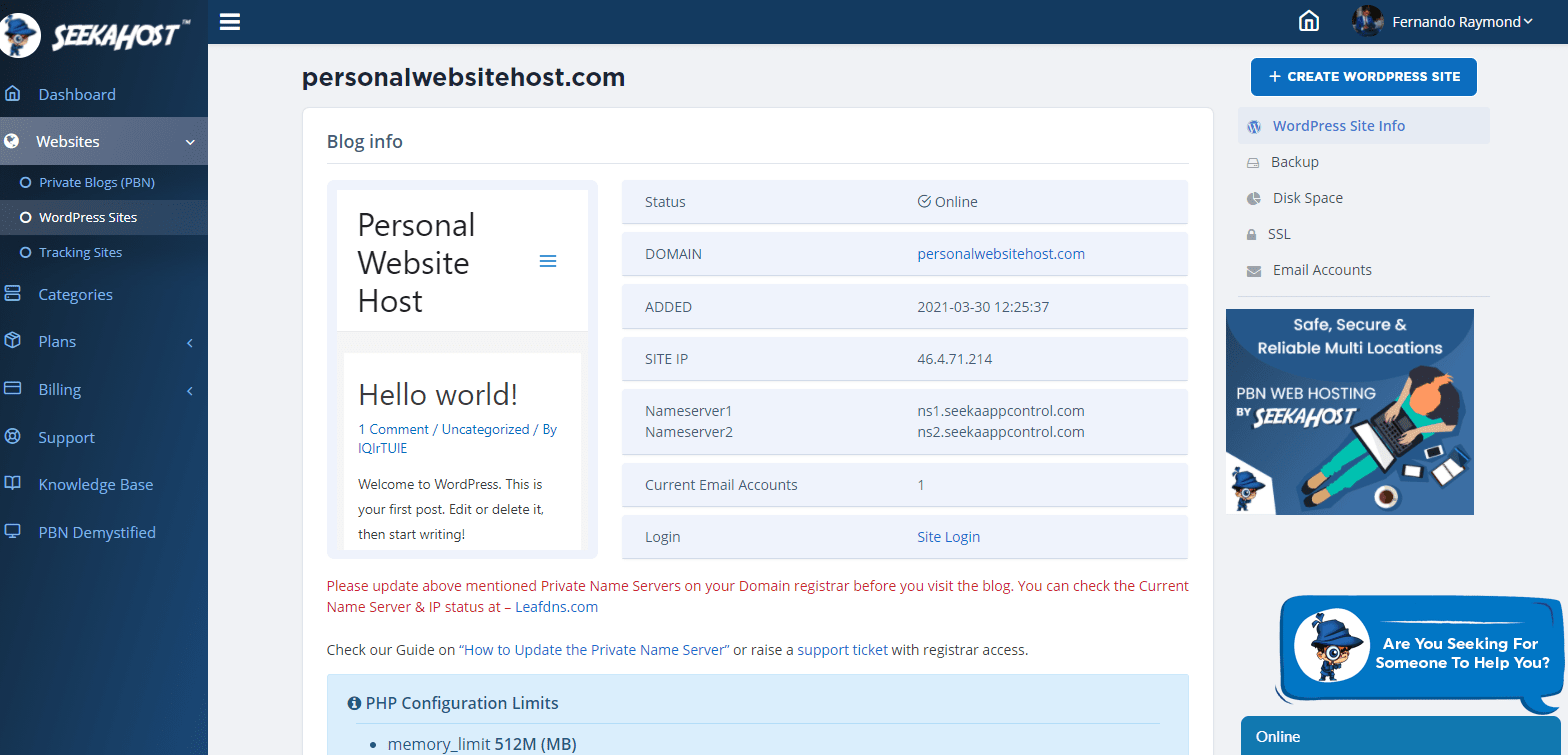Click the SeekaHost logo
This screenshot has width=1568, height=755.
pos(95,34)
